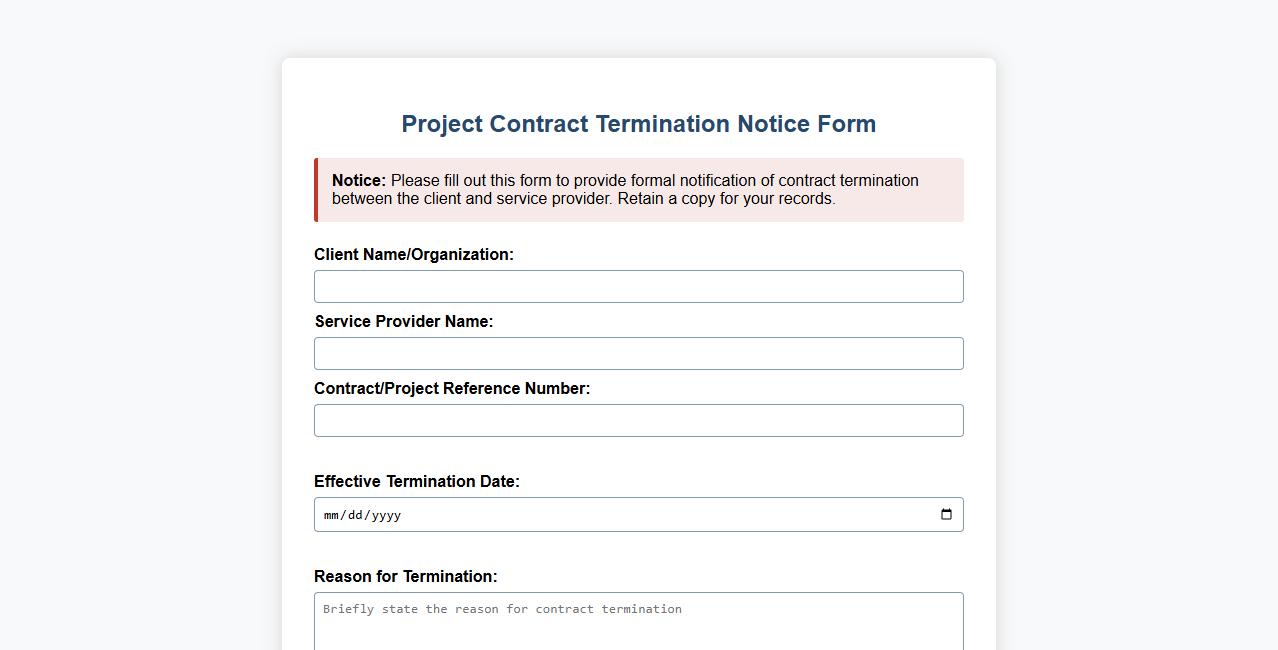Click the Reason for Termination label
1278x650 pixels.
(x=404, y=576)
